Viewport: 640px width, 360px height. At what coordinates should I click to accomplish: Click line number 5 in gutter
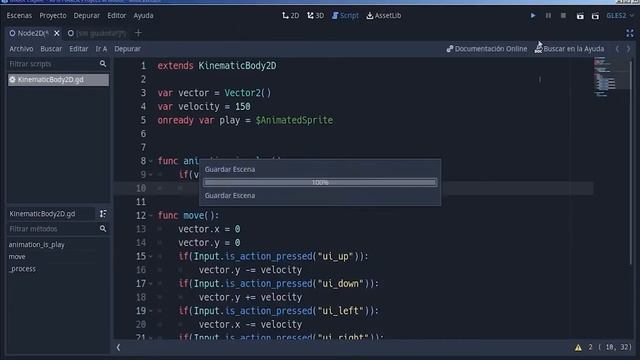[x=143, y=120]
